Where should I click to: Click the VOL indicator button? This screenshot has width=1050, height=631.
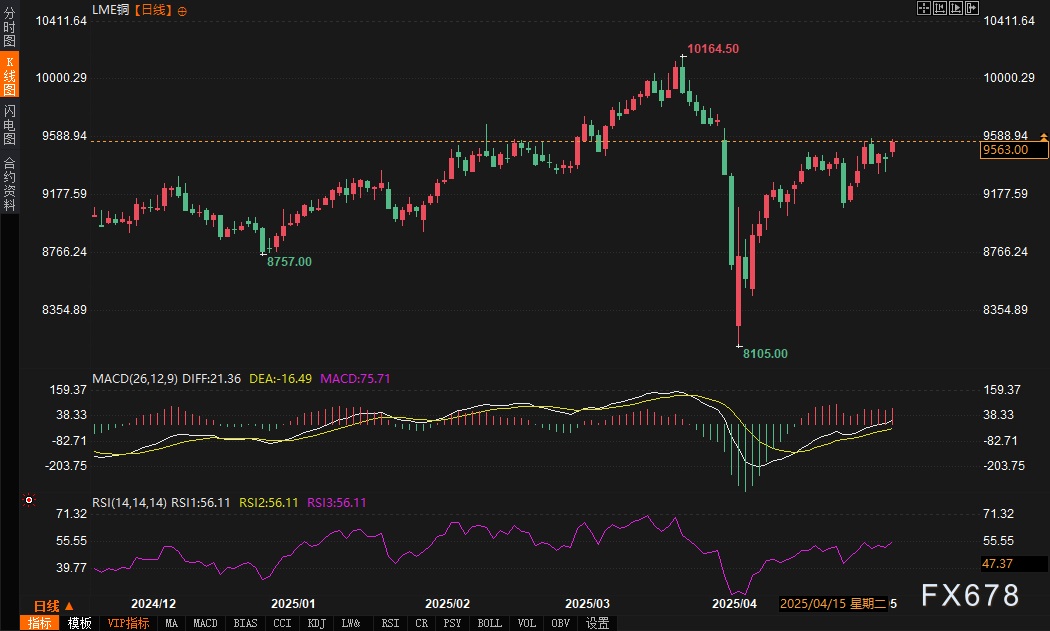click(526, 623)
